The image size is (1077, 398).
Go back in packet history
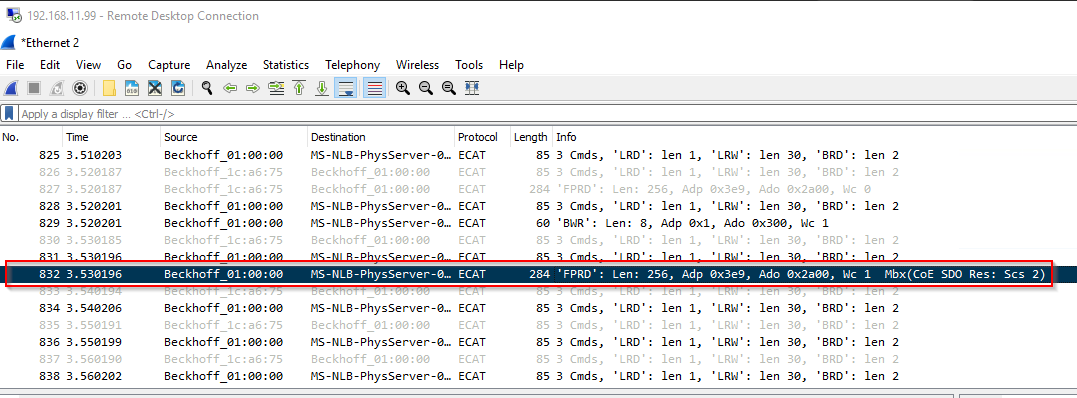click(230, 88)
